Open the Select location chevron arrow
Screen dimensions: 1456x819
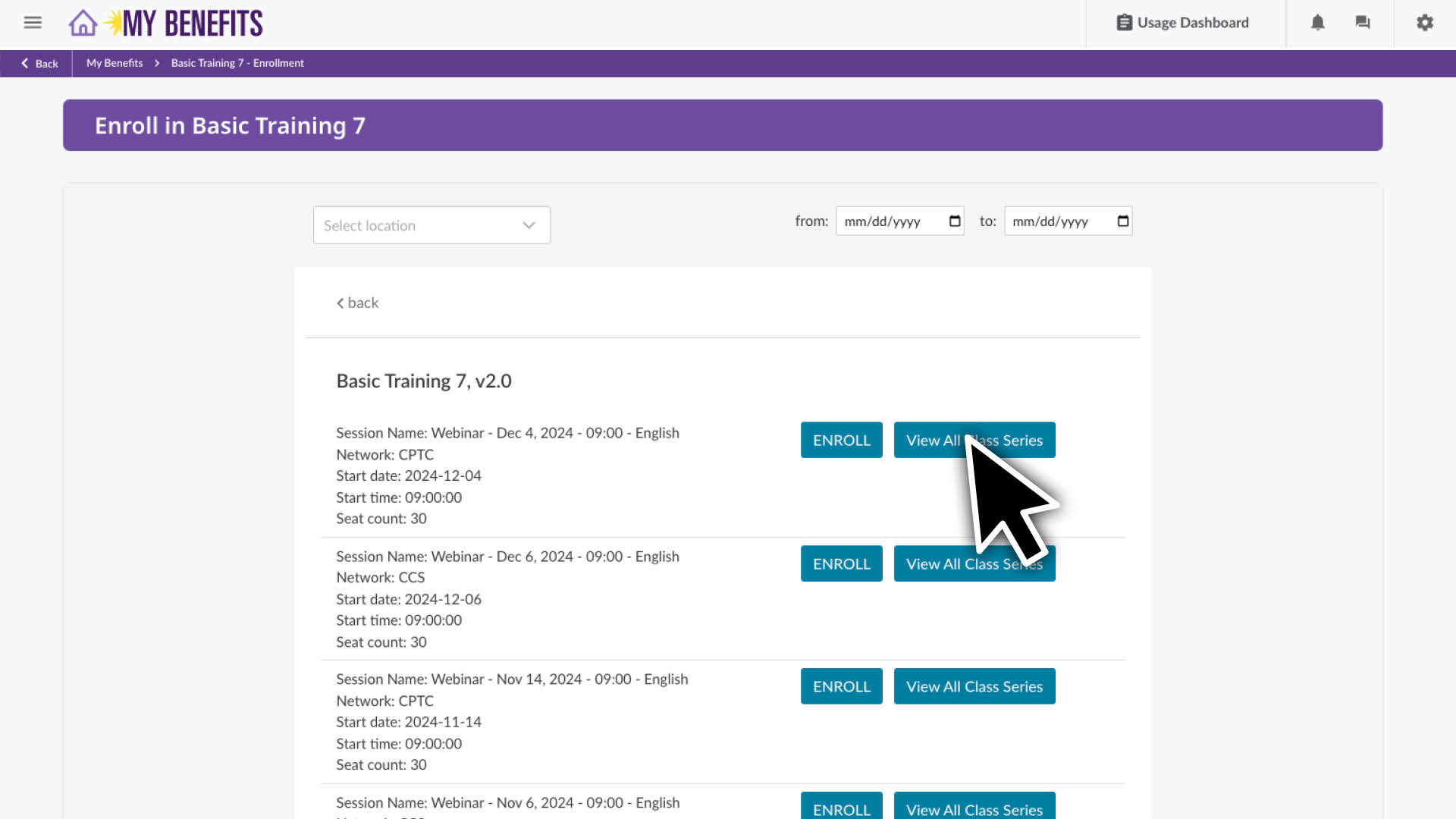(x=528, y=224)
